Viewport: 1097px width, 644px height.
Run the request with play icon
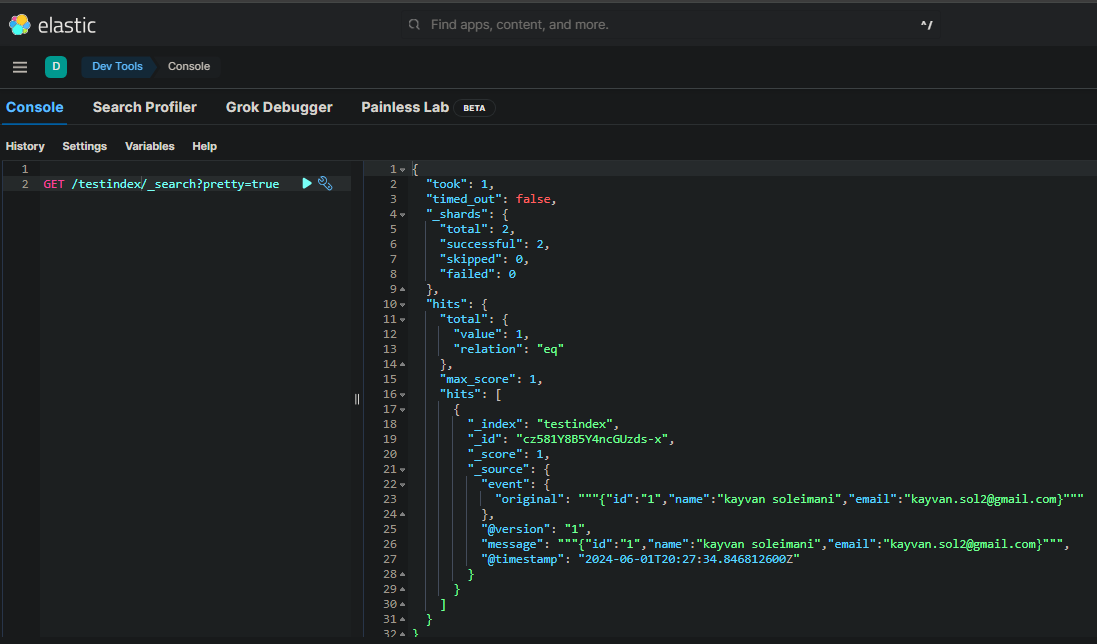pos(306,183)
